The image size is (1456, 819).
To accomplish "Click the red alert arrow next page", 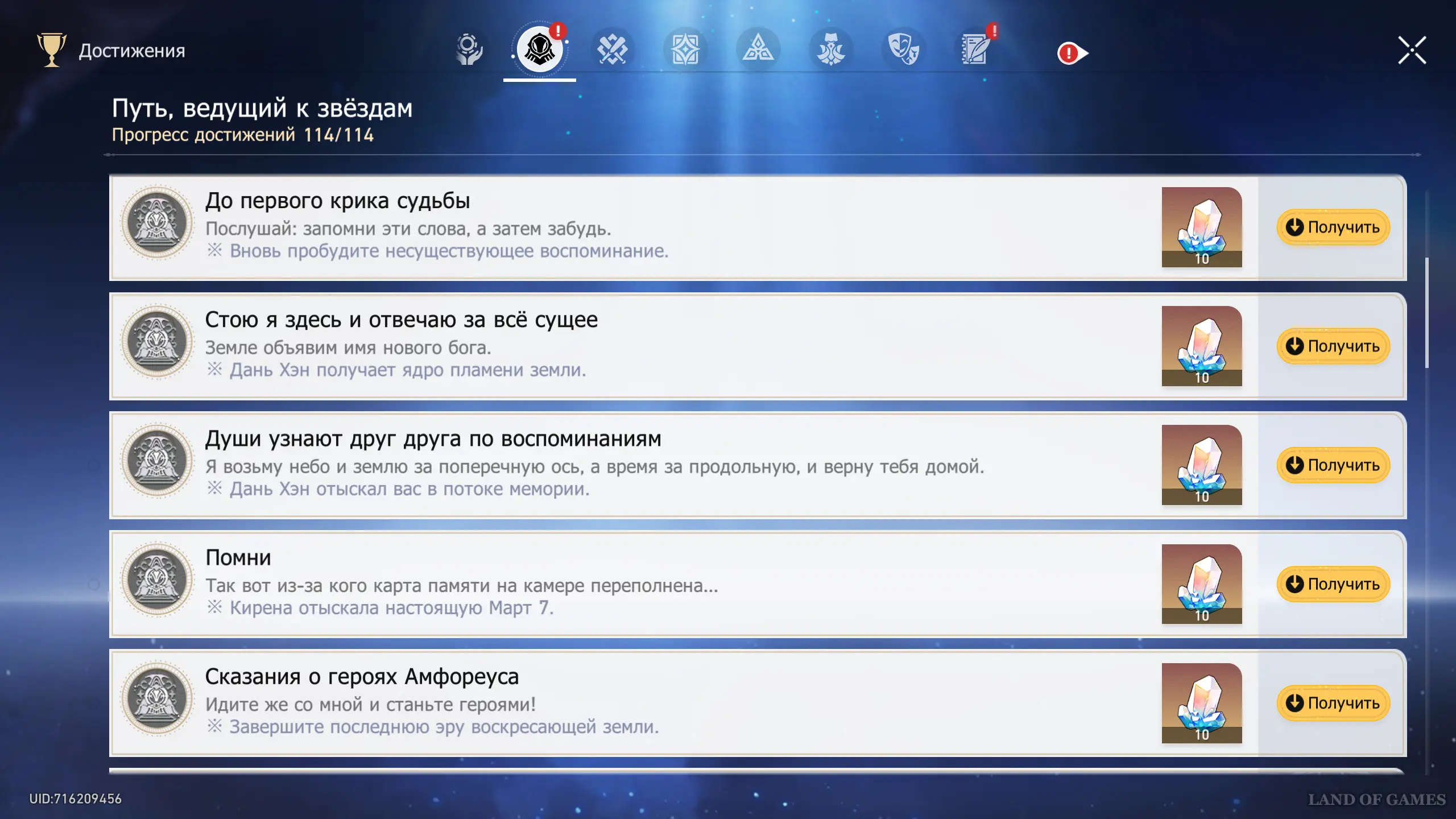I will (x=1073, y=53).
